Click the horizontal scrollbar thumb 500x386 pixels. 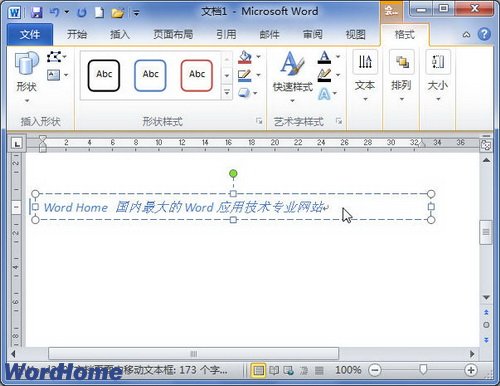[x=193, y=354]
